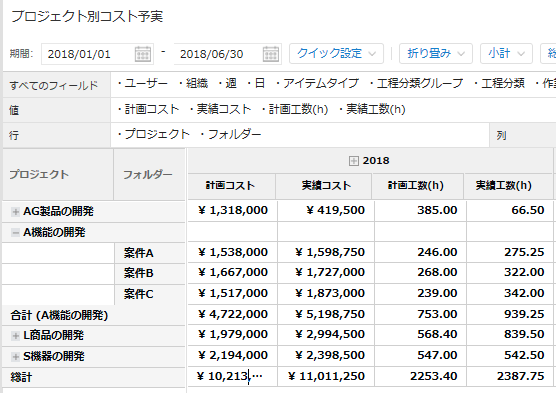556x393 pixels.
Task: Click 合計 (A機能の開発) subtotal row
Action: click(x=94, y=315)
